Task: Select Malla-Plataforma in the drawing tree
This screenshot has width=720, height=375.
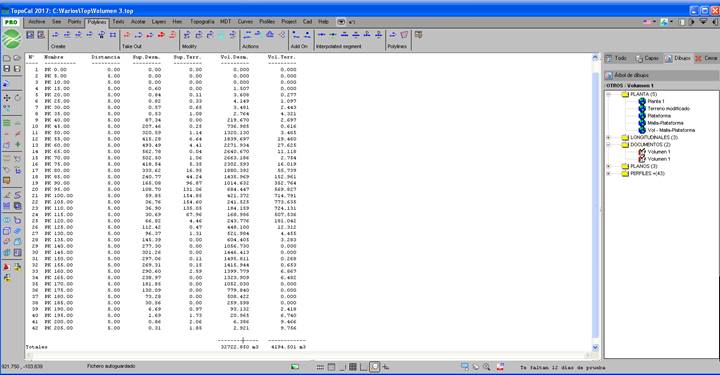Action: coord(665,123)
